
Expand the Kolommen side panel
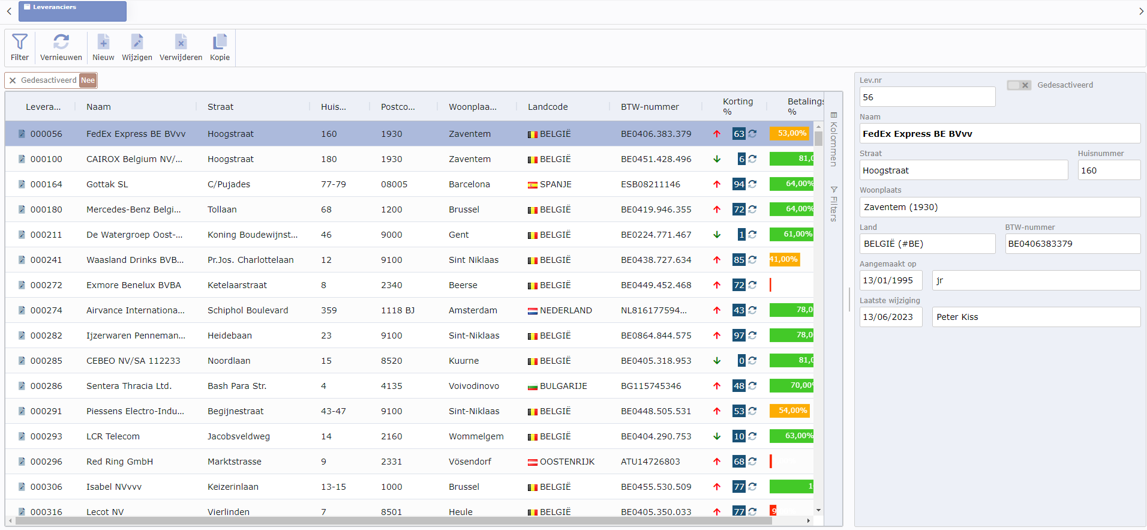833,138
